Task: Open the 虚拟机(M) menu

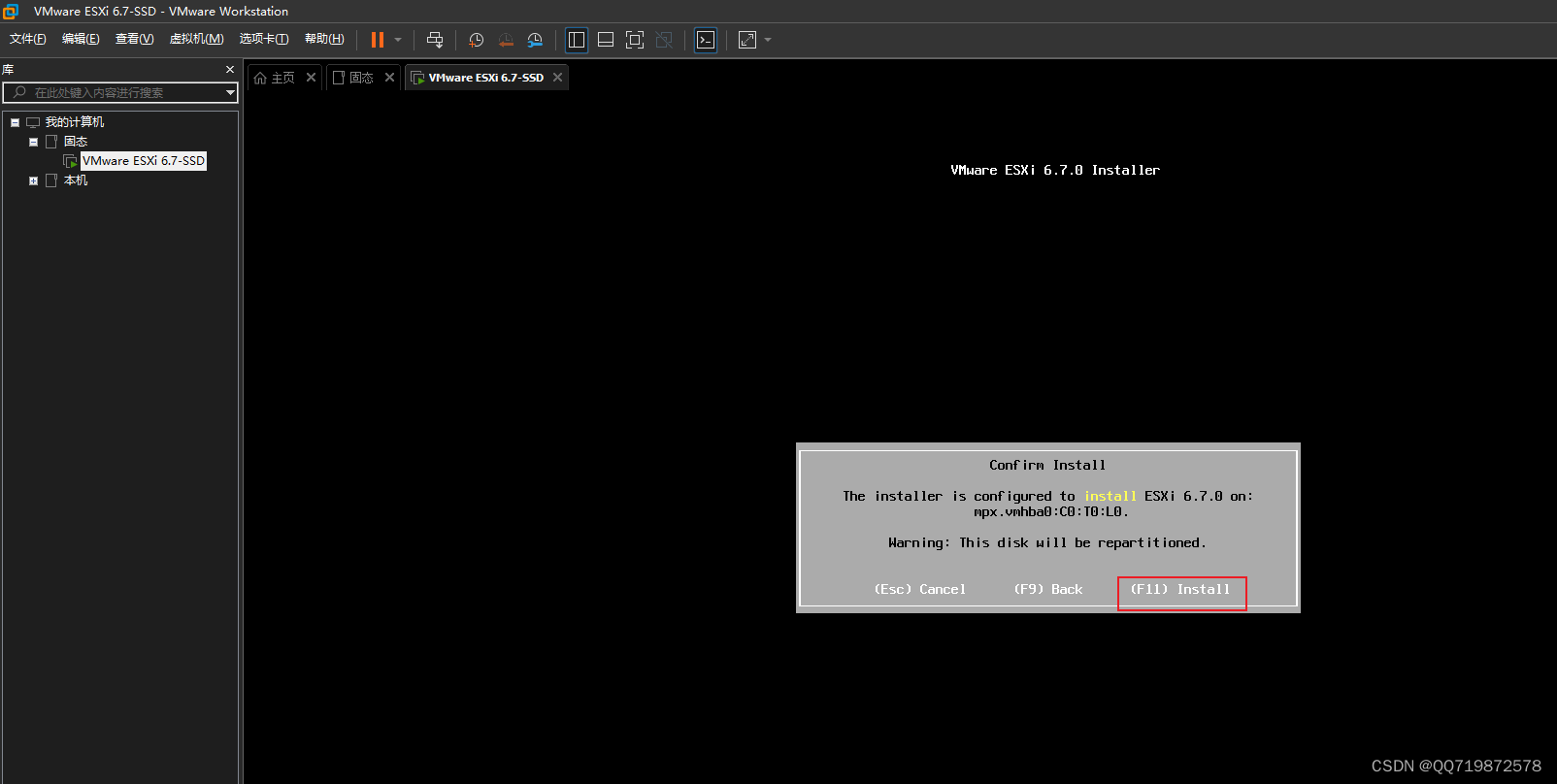Action: pyautogui.click(x=196, y=39)
